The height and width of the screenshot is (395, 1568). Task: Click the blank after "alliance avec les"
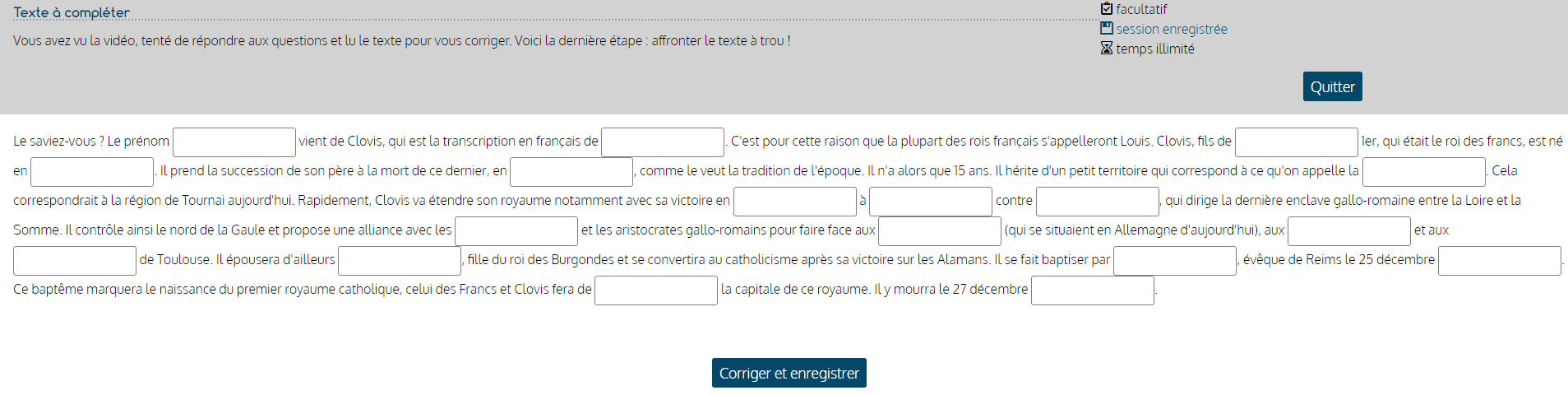[516, 231]
